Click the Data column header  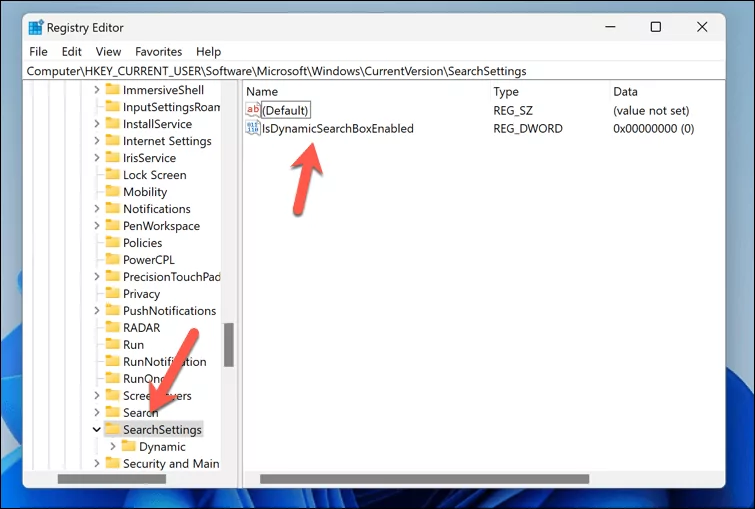point(667,91)
